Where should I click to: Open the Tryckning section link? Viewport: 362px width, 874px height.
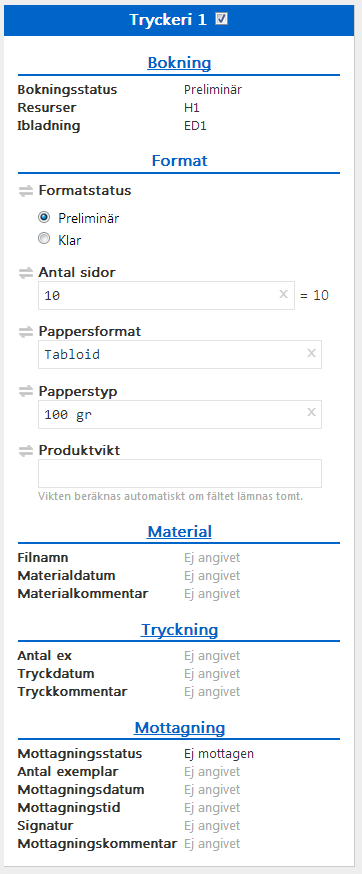point(179,630)
